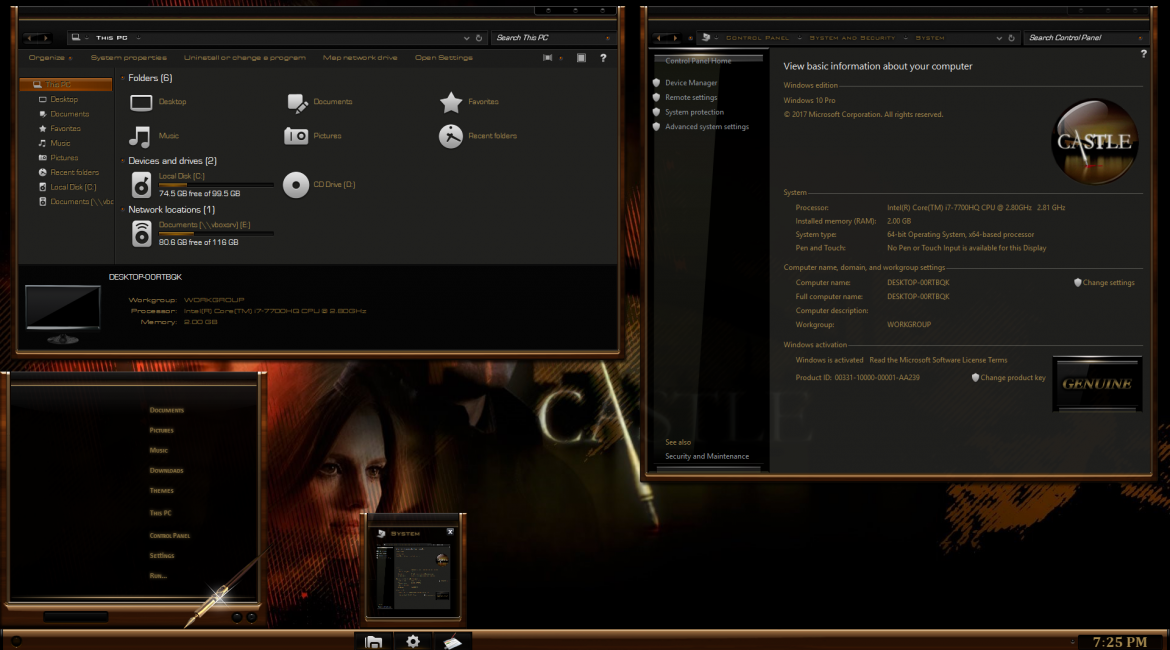Open the Desktop folder icon in Folders
This screenshot has width=1170, height=650.
pyautogui.click(x=141, y=102)
